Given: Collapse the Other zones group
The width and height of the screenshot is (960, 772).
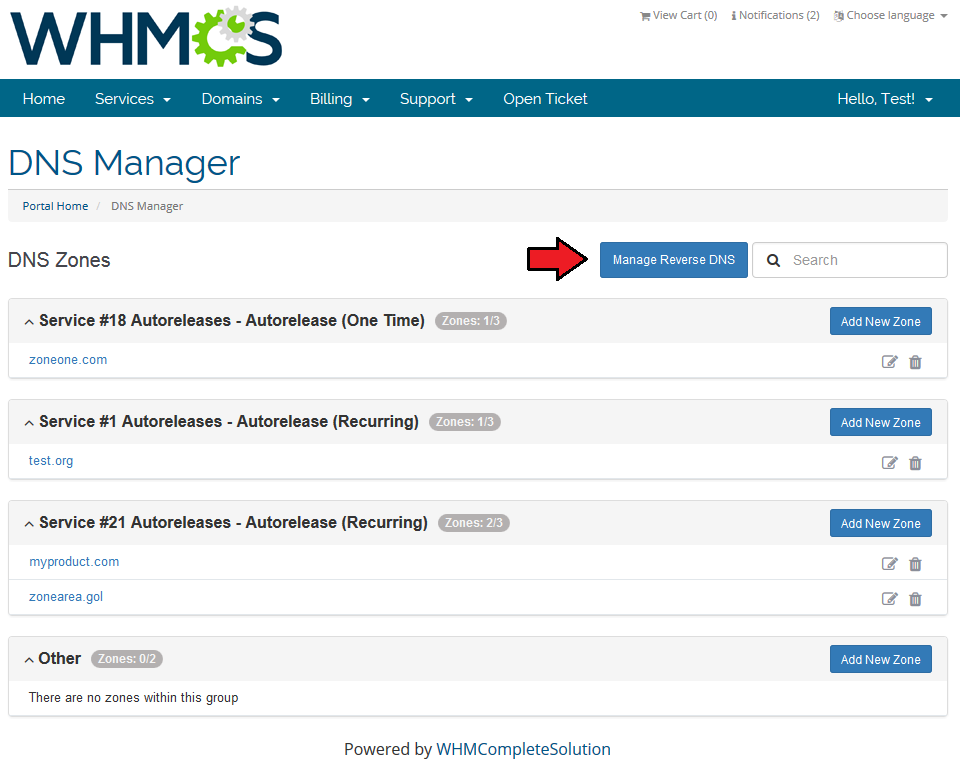Looking at the screenshot, I should pyautogui.click(x=29, y=660).
